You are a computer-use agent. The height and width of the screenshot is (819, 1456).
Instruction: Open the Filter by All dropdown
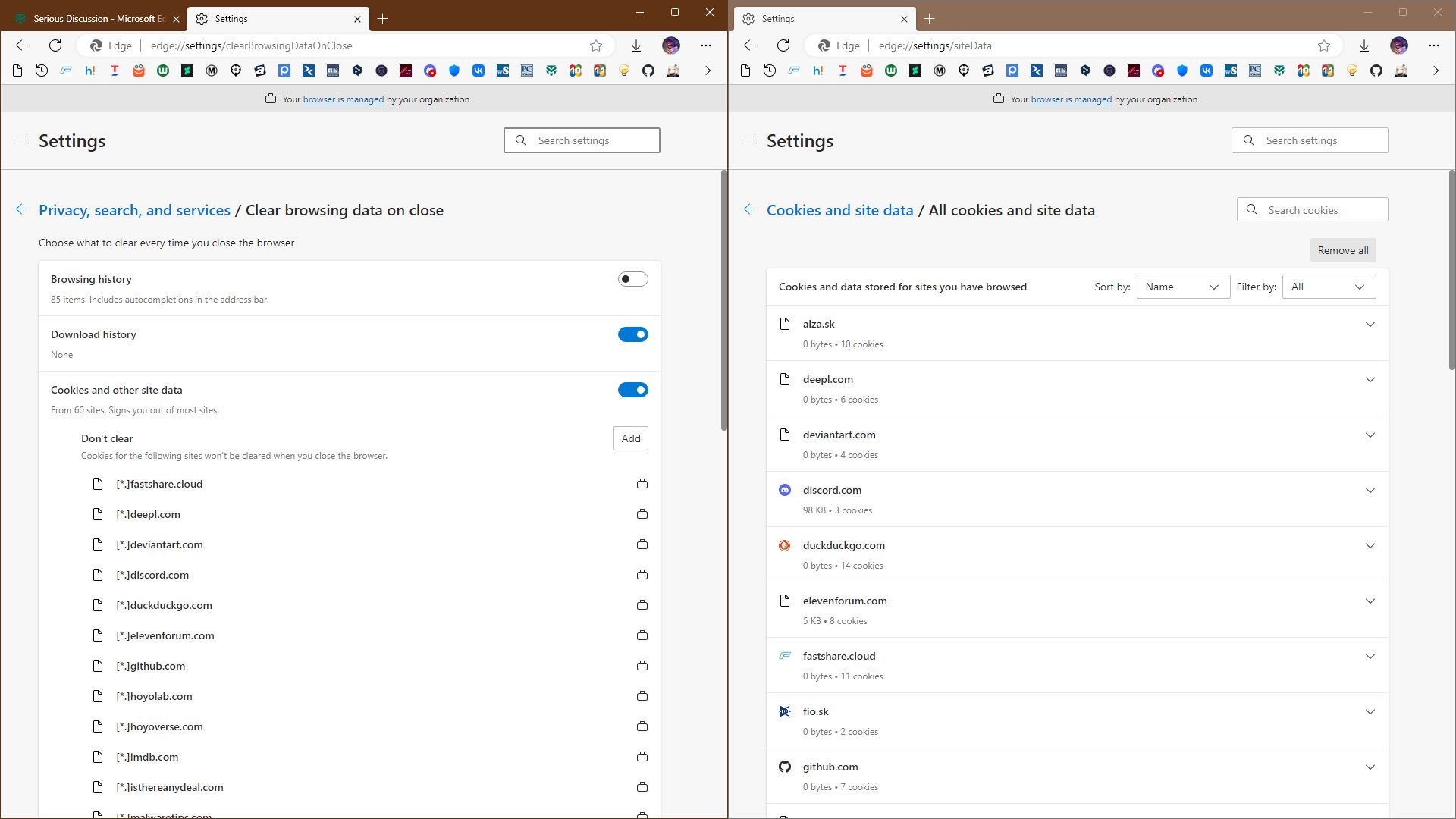pos(1328,287)
